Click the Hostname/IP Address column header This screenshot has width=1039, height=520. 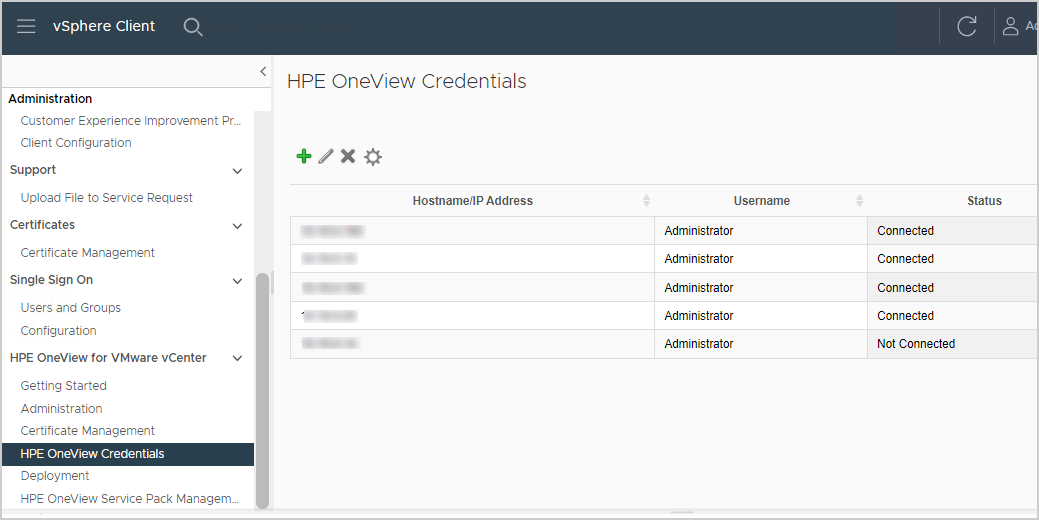pos(472,201)
